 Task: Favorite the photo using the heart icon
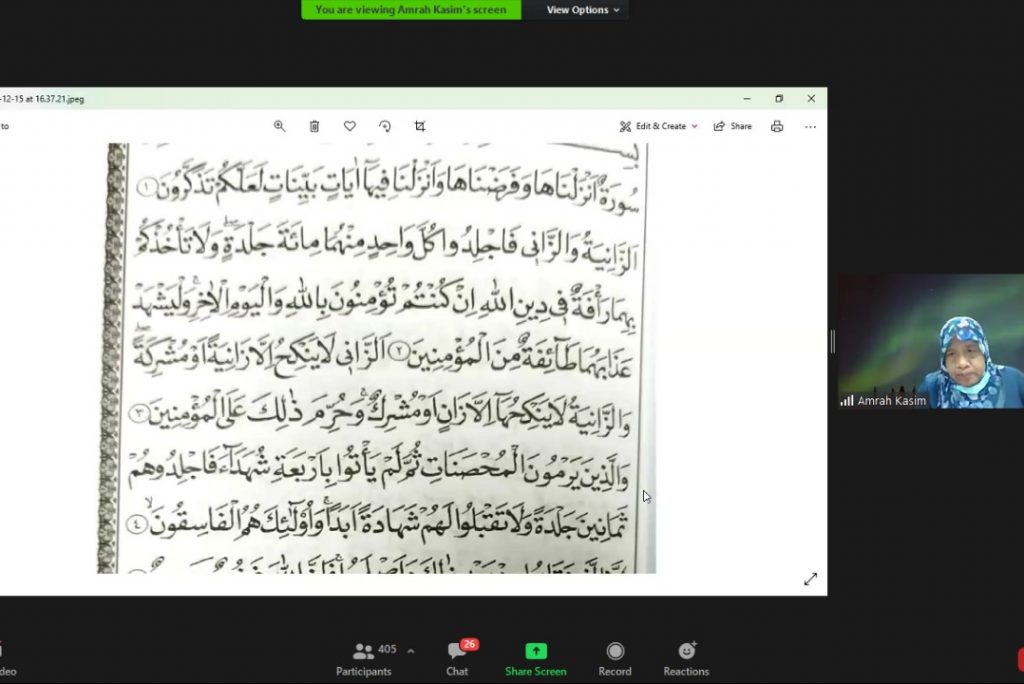[x=349, y=126]
